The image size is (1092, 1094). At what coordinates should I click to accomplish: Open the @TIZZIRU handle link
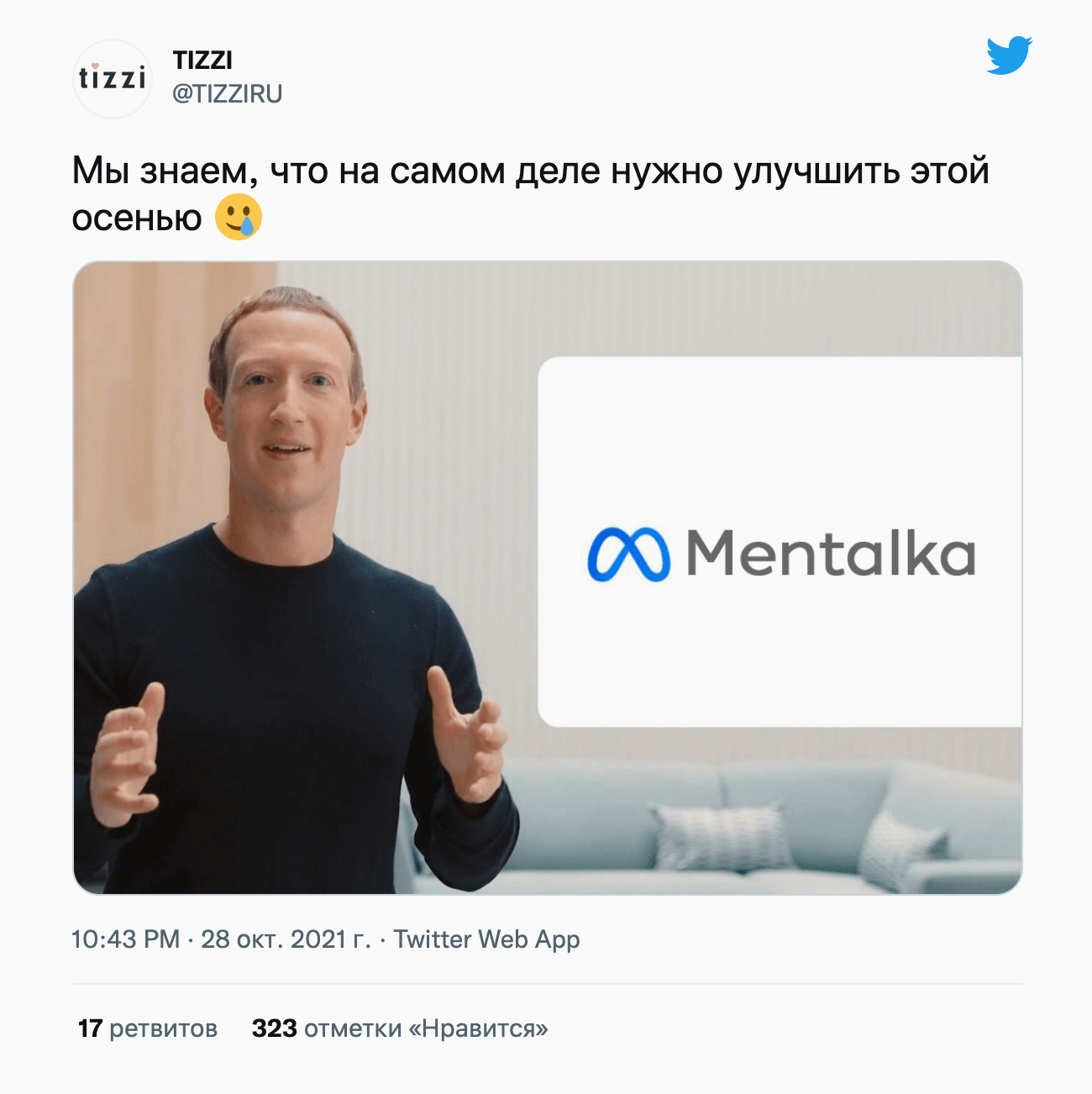click(228, 93)
